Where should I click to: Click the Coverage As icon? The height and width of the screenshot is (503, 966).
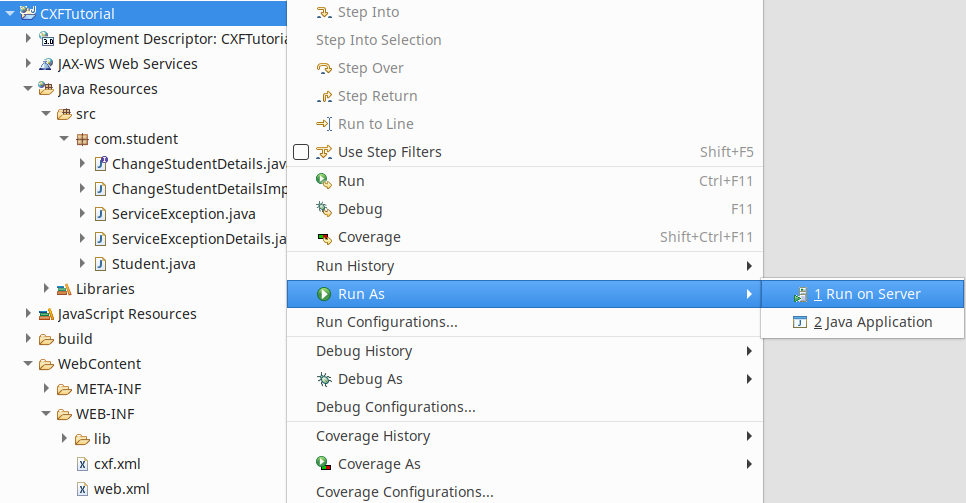(x=323, y=464)
